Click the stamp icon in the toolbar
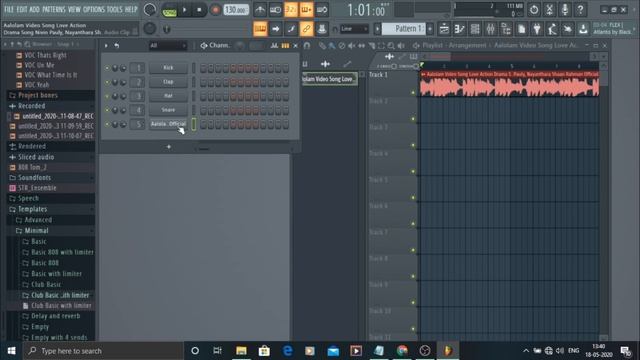640x360 pixels. tap(322, 29)
